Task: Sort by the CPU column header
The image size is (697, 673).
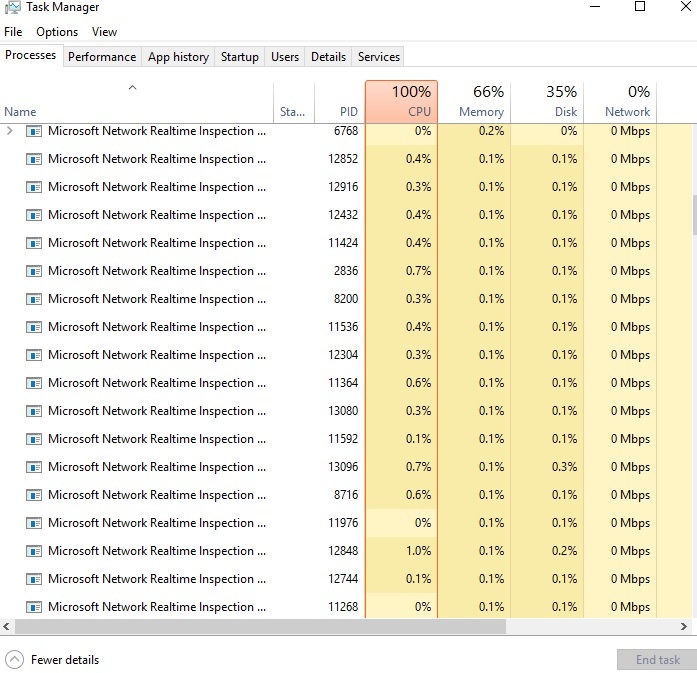Action: (x=401, y=102)
